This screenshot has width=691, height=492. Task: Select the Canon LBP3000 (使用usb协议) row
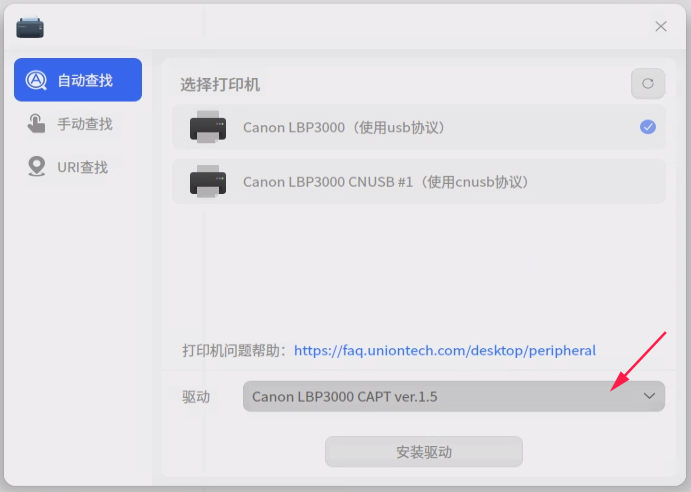coord(418,127)
